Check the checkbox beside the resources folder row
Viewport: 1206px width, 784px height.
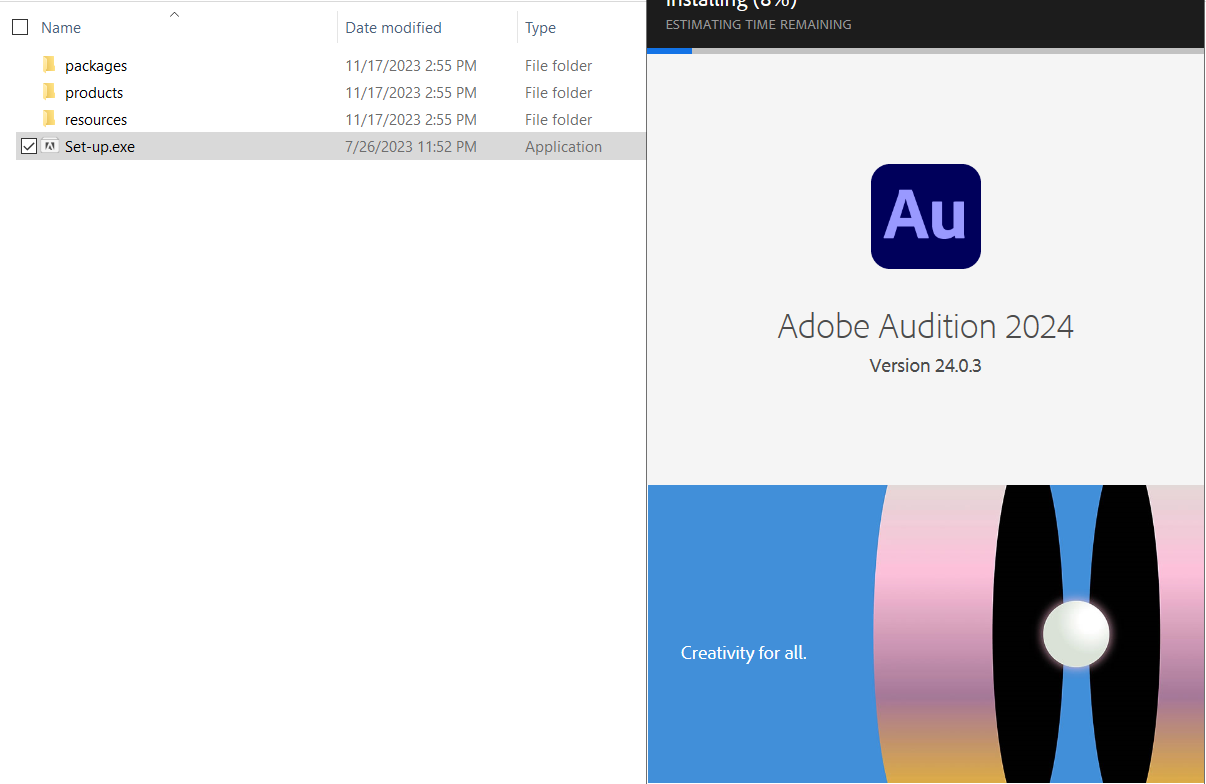coord(29,119)
